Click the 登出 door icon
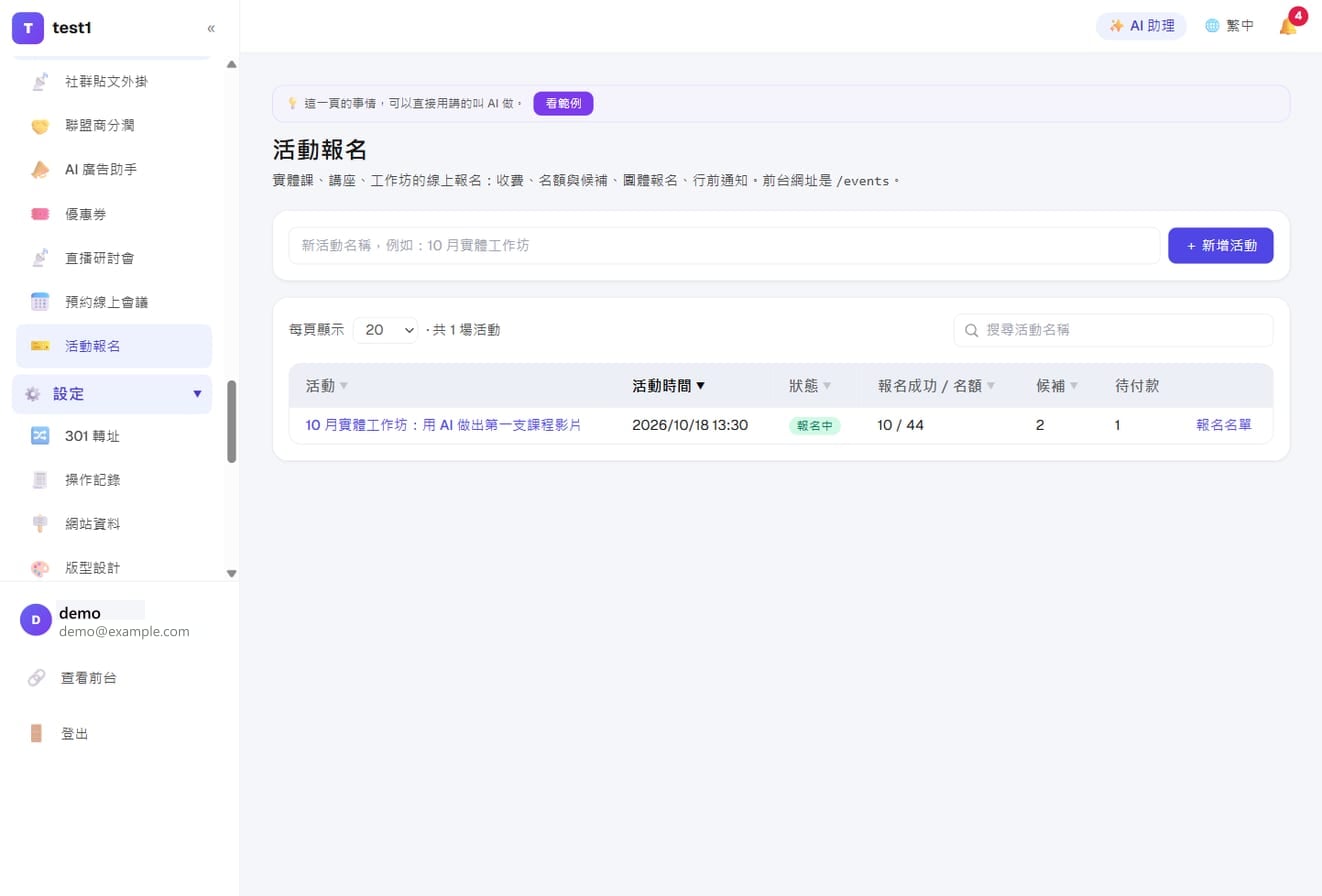Screen dimensions: 1322x896 tap(36, 733)
